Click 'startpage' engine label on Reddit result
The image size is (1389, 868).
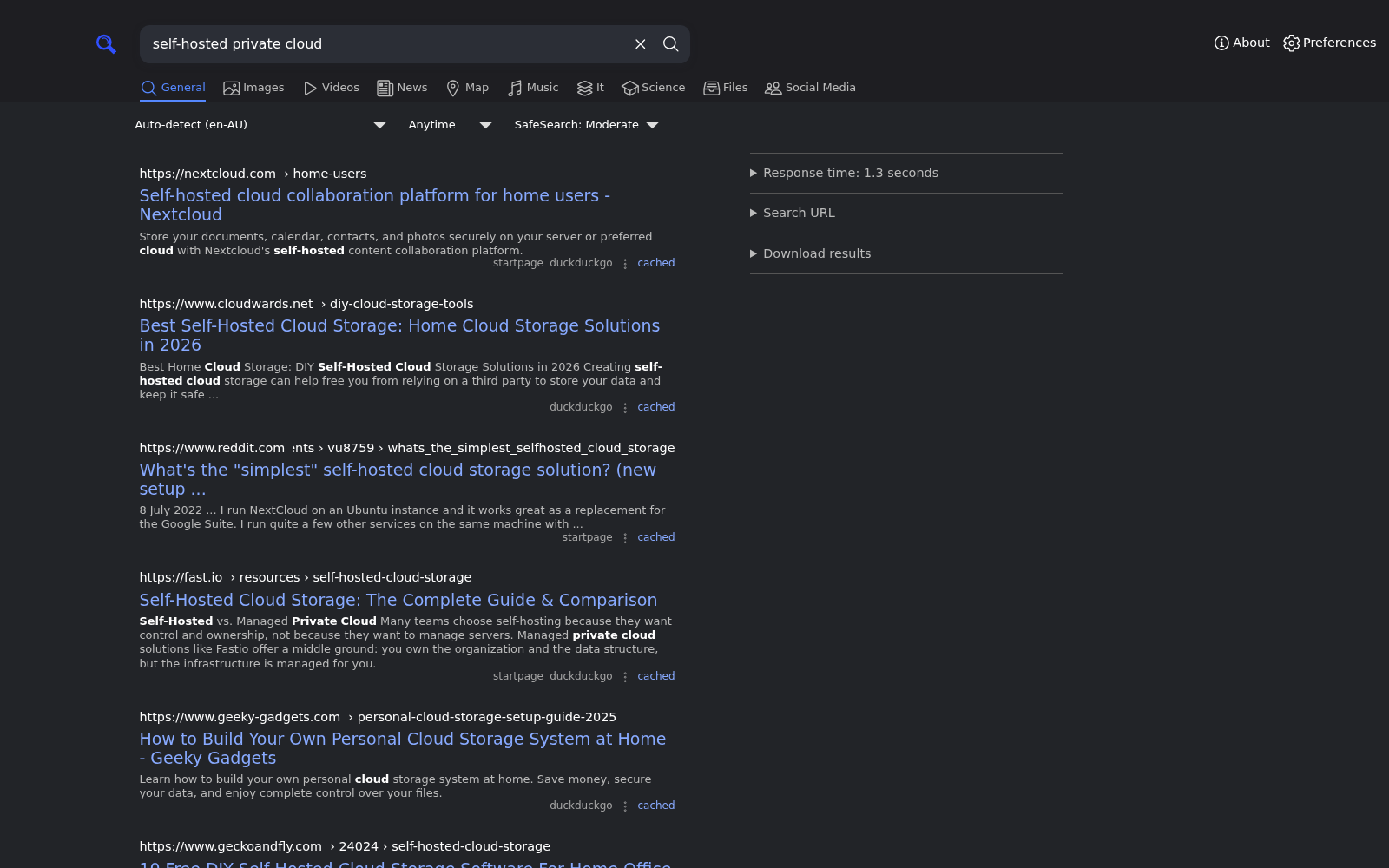coord(587,537)
